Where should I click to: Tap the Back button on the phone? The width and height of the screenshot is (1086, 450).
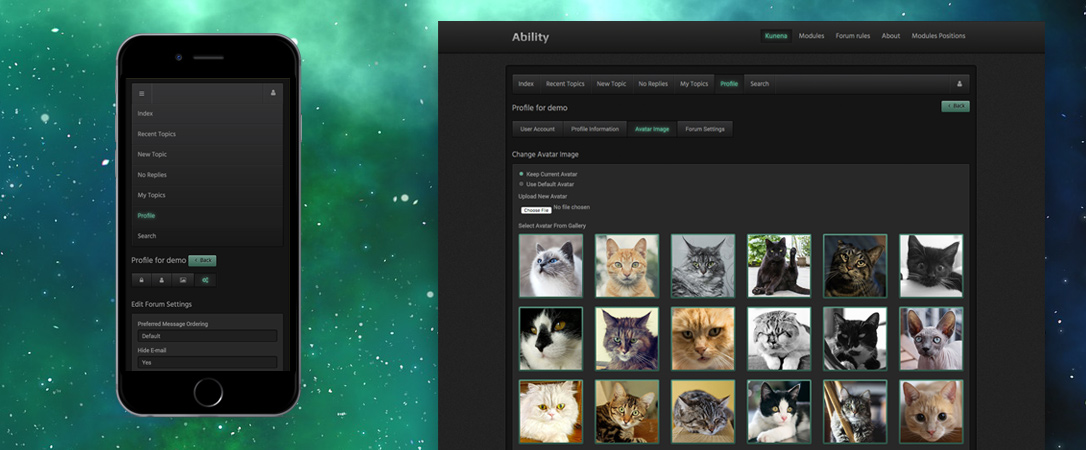202,260
